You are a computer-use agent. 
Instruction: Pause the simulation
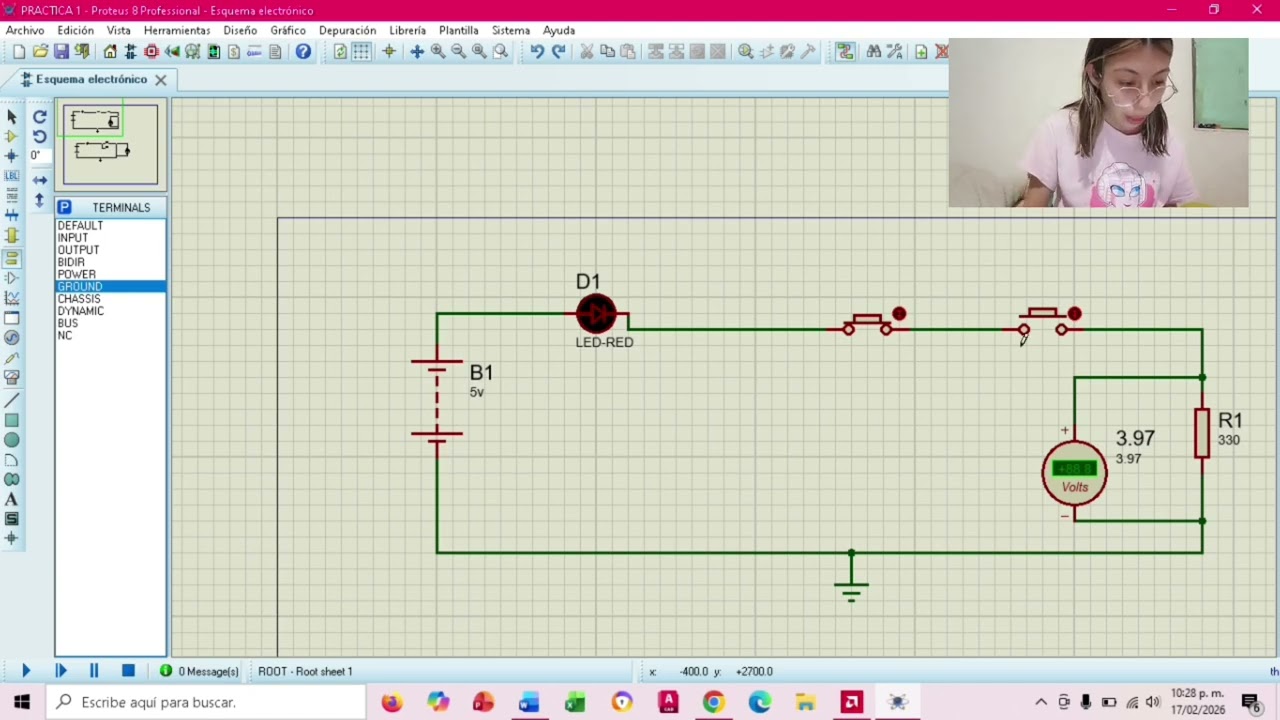(94, 671)
